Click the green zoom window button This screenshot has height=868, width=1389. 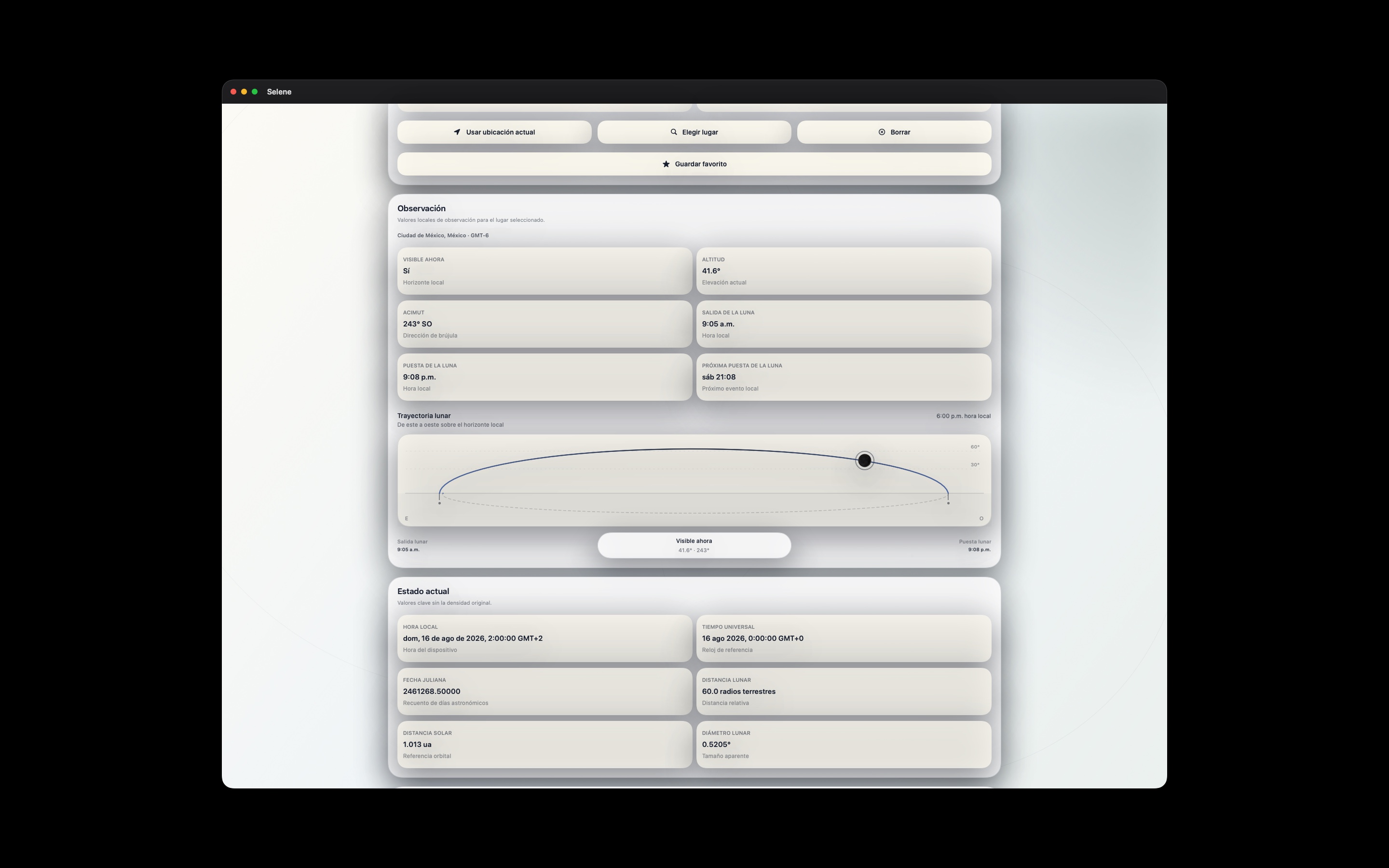tap(255, 92)
